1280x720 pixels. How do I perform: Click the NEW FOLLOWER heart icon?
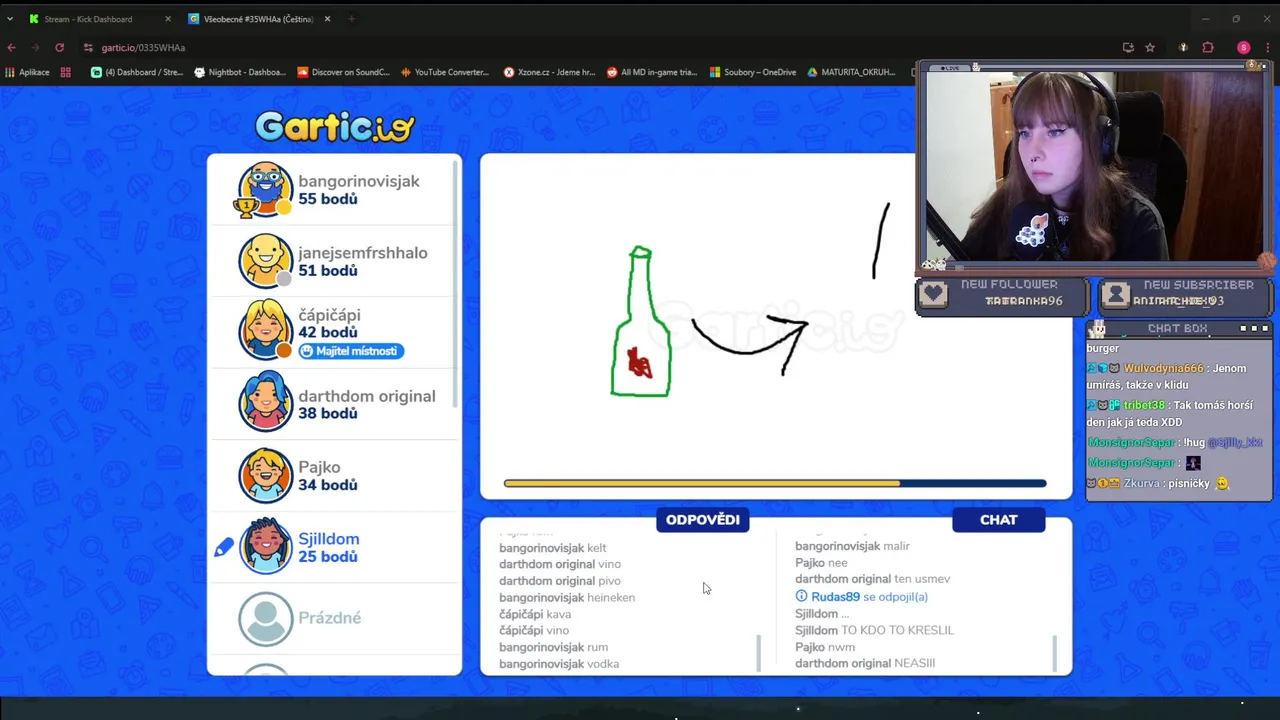coord(933,294)
